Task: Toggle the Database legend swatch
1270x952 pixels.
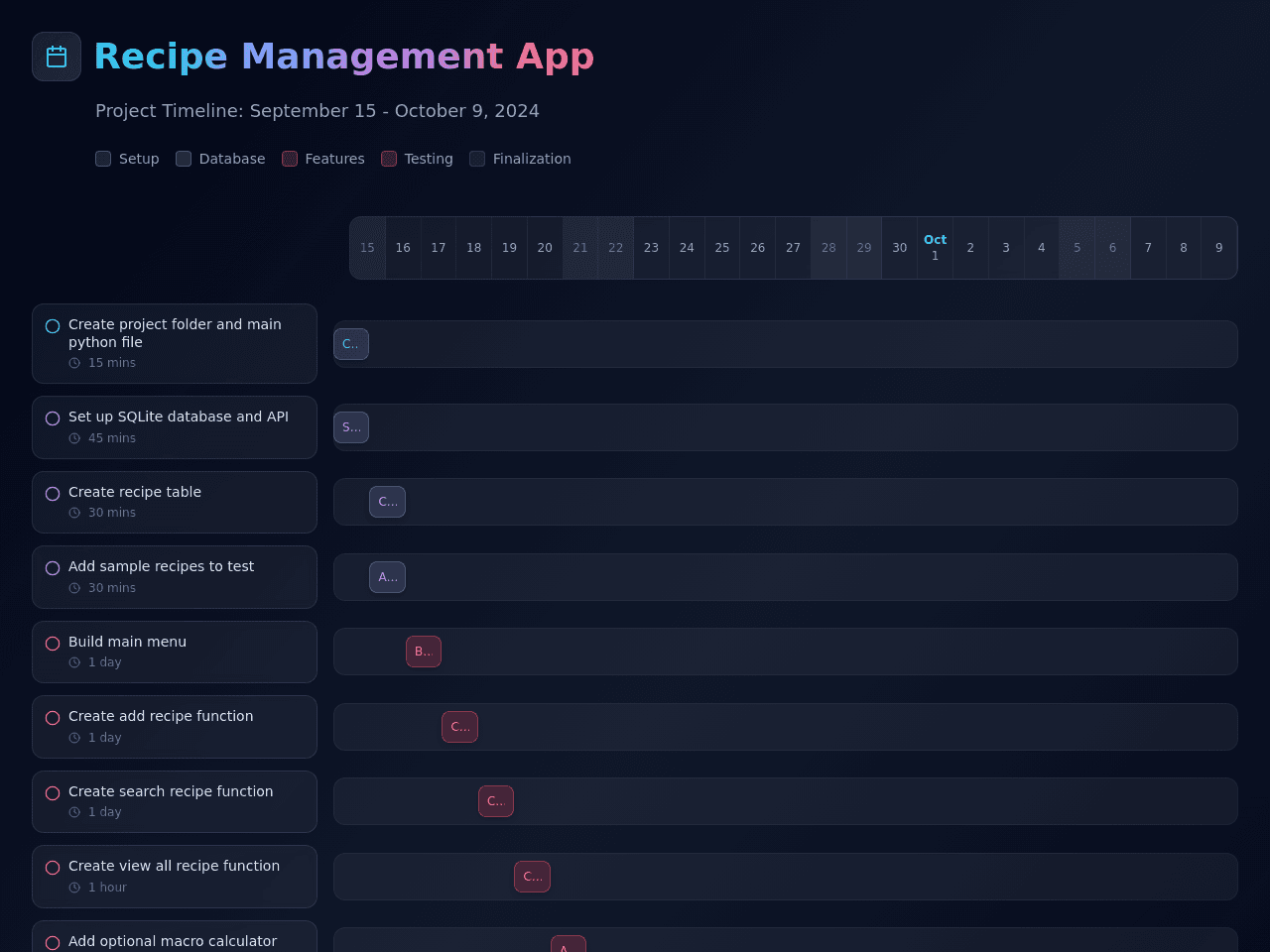Action: pyautogui.click(x=184, y=159)
